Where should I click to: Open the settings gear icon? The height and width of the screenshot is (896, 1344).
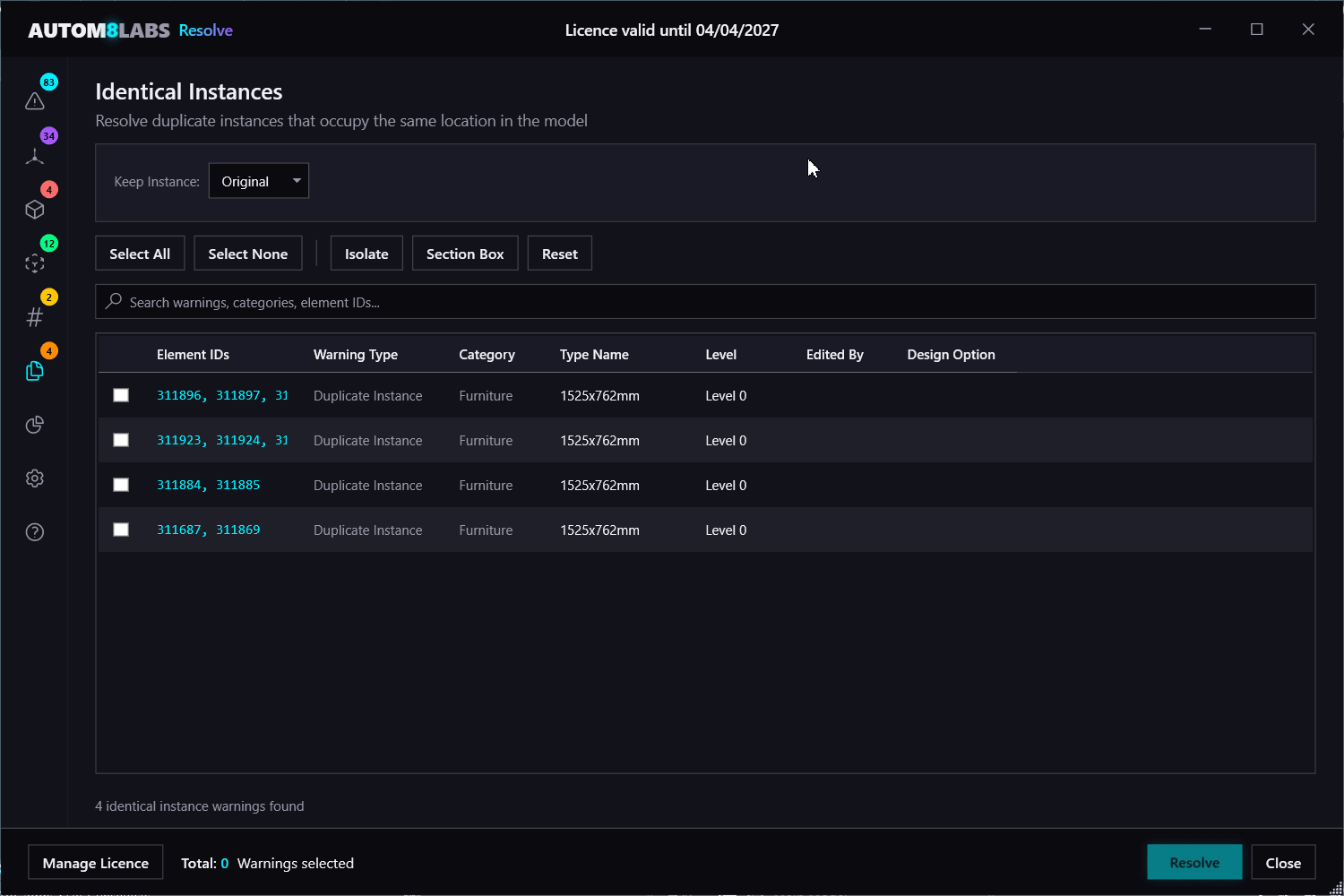[35, 478]
